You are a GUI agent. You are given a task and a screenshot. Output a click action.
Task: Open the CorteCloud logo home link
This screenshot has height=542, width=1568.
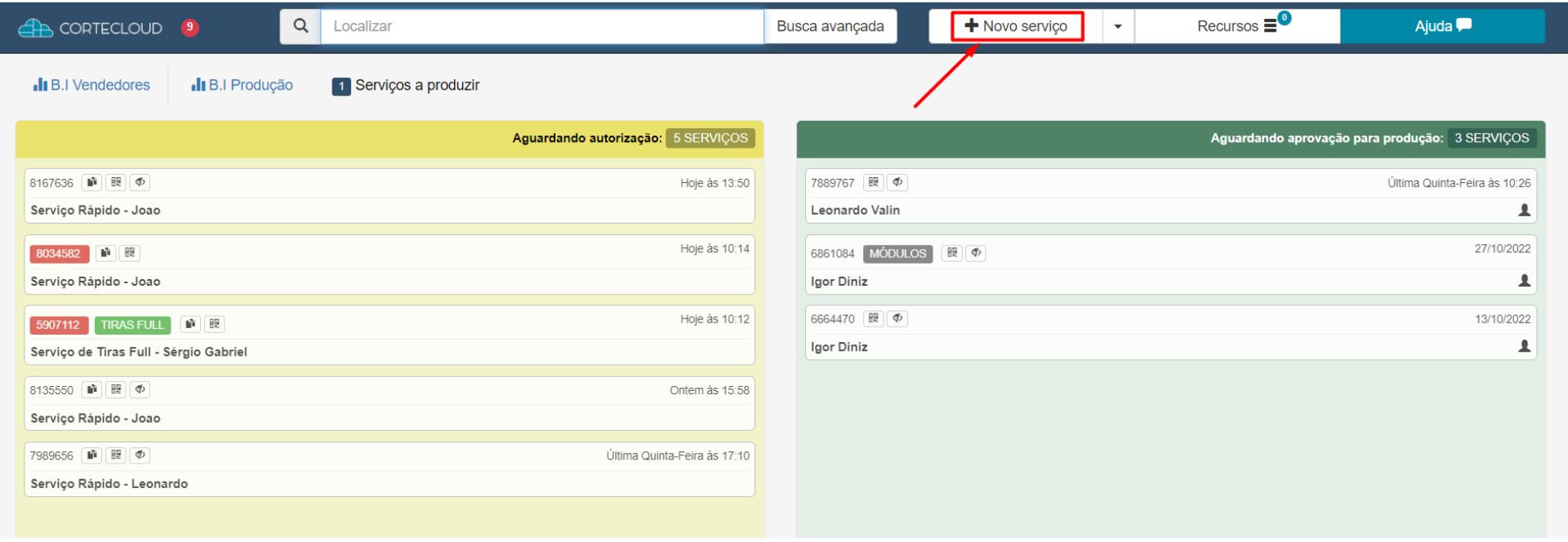tap(91, 28)
